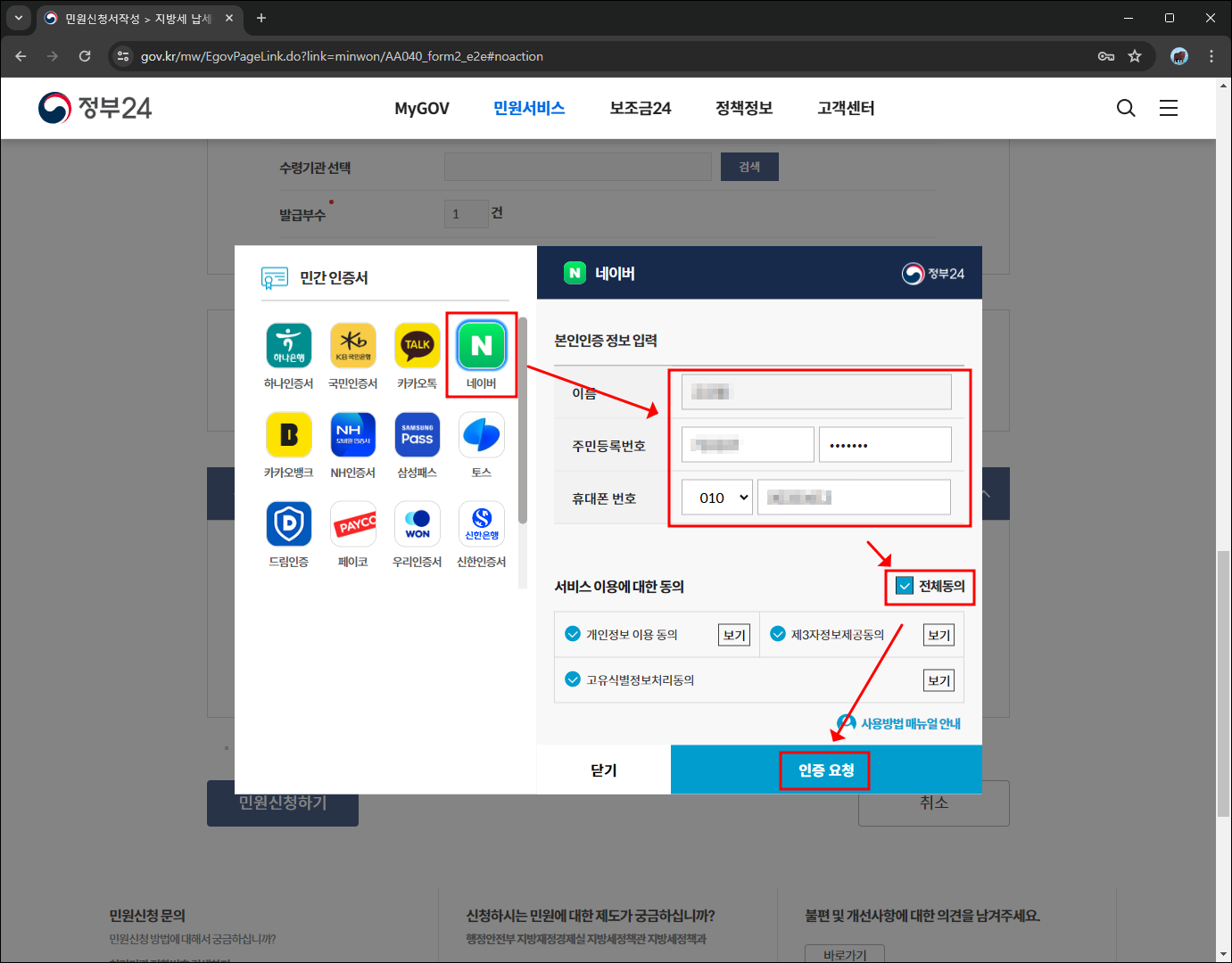Click the 바로가기 button in footer
This screenshot has width=1232, height=963.
point(845,953)
